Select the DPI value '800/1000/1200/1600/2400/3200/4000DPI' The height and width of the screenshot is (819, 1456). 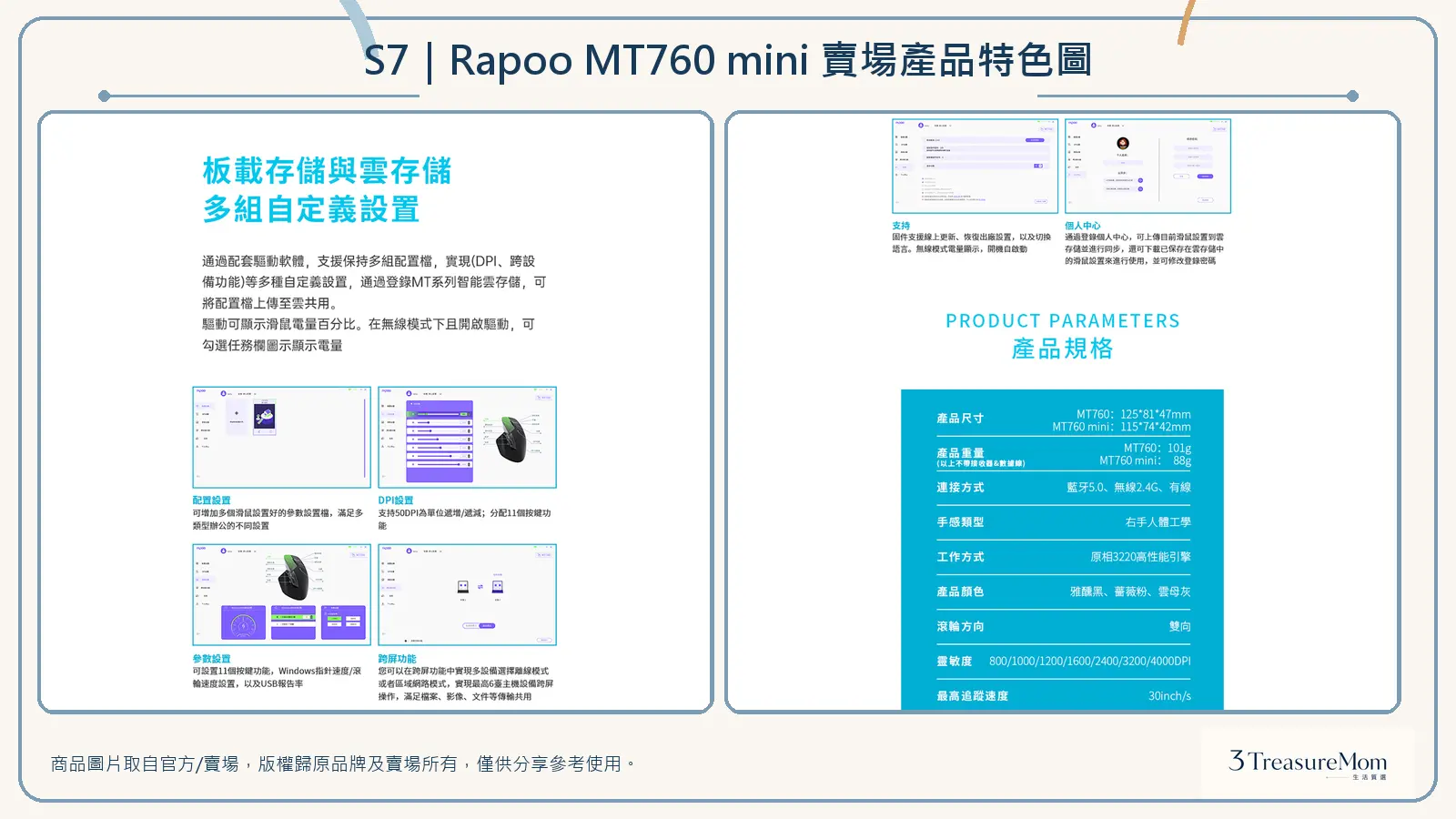[1090, 662]
